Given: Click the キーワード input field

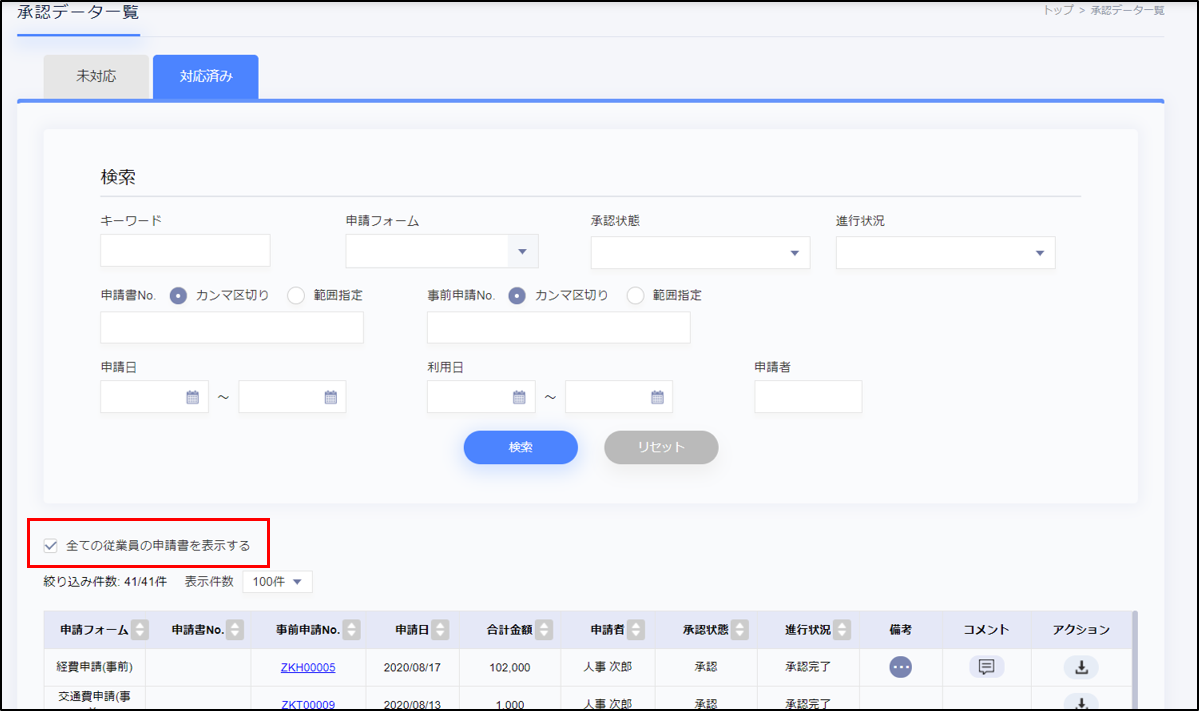Looking at the screenshot, I should click(185, 251).
